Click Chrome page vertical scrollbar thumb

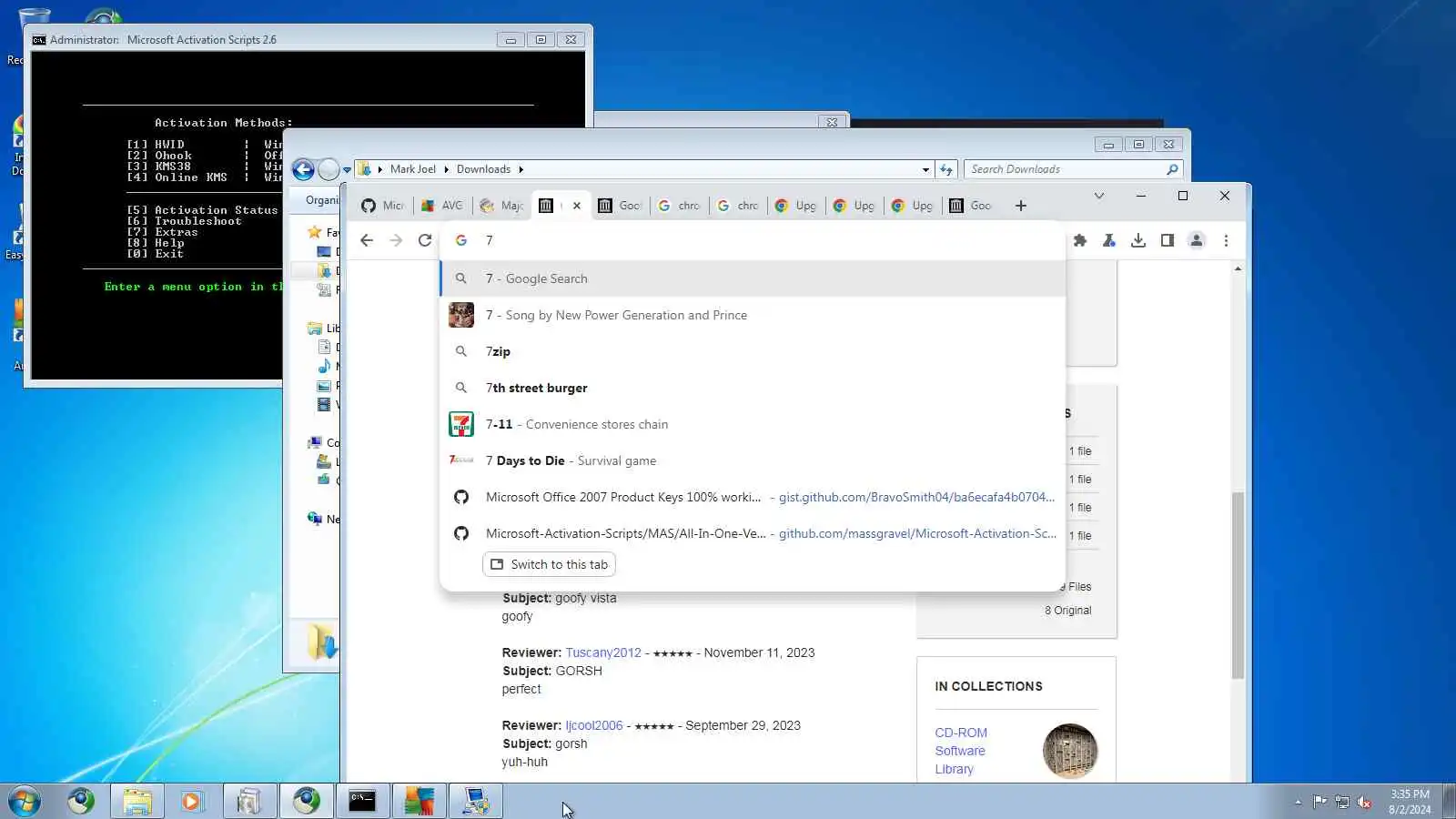(1238, 584)
